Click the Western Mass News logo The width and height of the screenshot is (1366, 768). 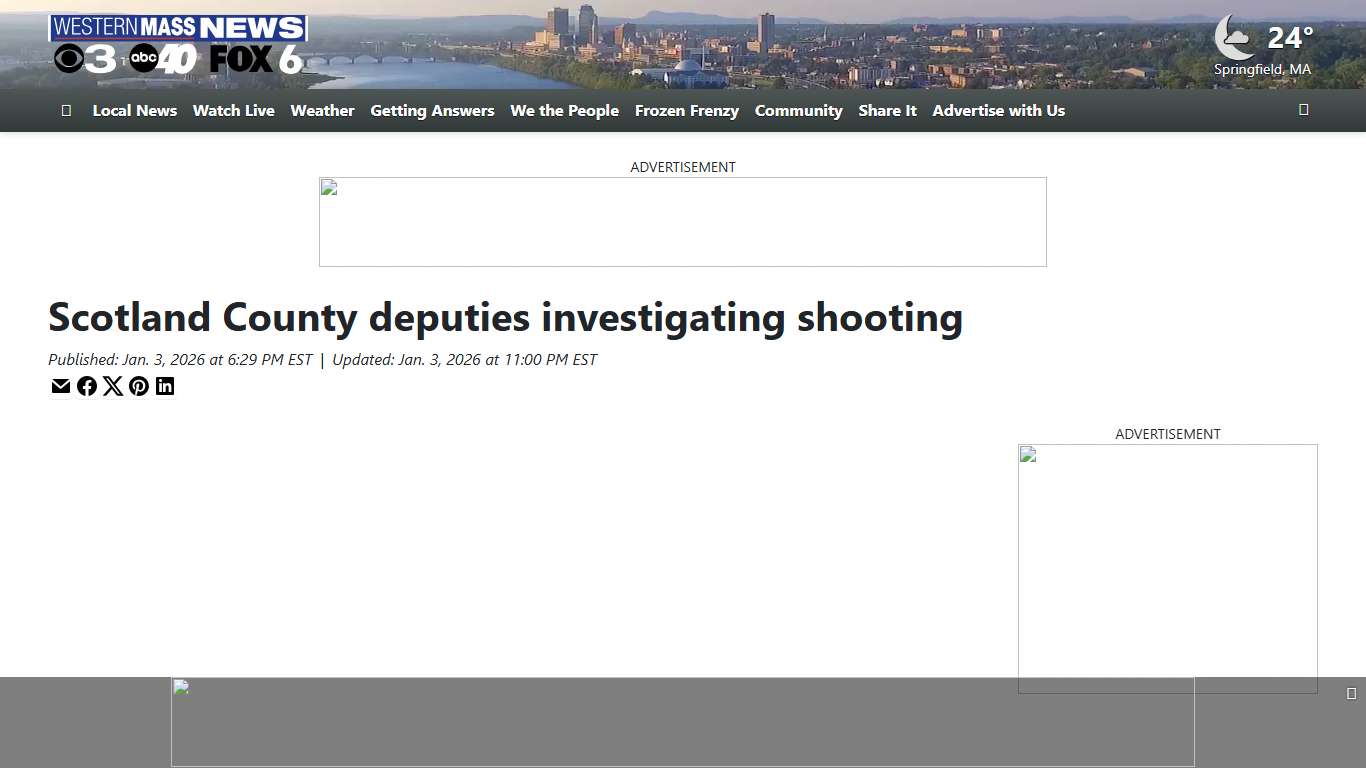pos(178,42)
